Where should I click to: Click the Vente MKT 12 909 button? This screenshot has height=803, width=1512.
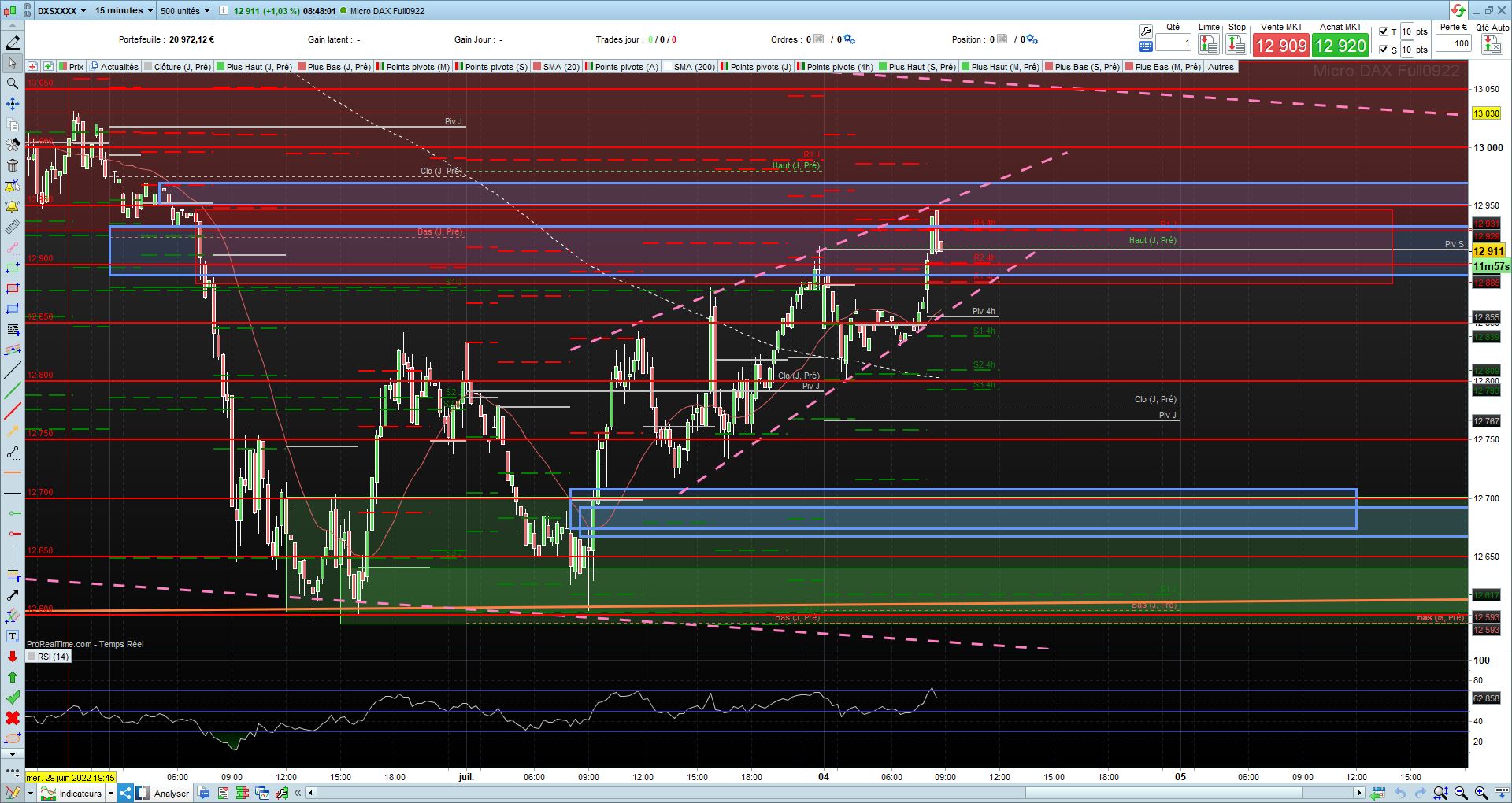click(x=1281, y=46)
